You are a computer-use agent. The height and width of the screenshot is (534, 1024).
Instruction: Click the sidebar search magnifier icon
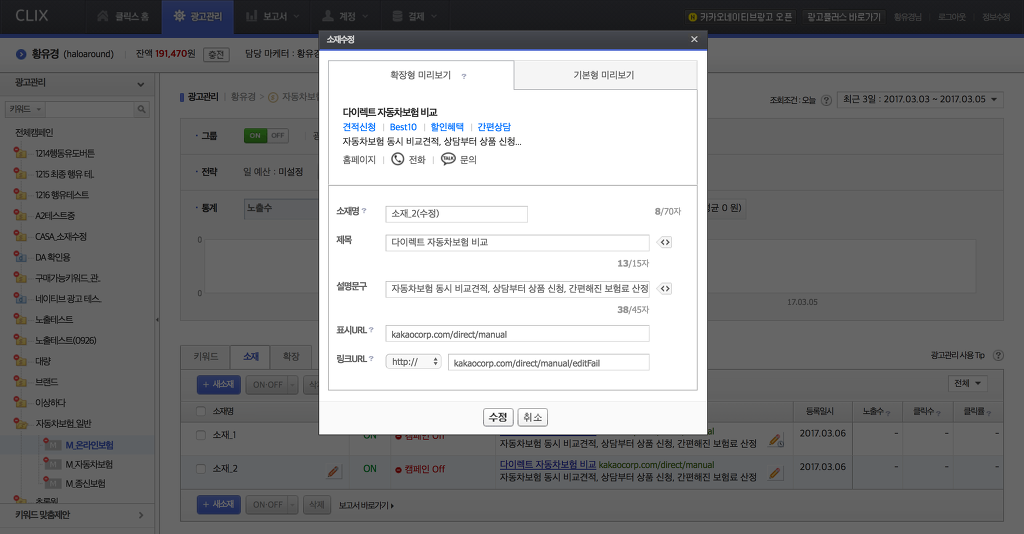coord(142,110)
